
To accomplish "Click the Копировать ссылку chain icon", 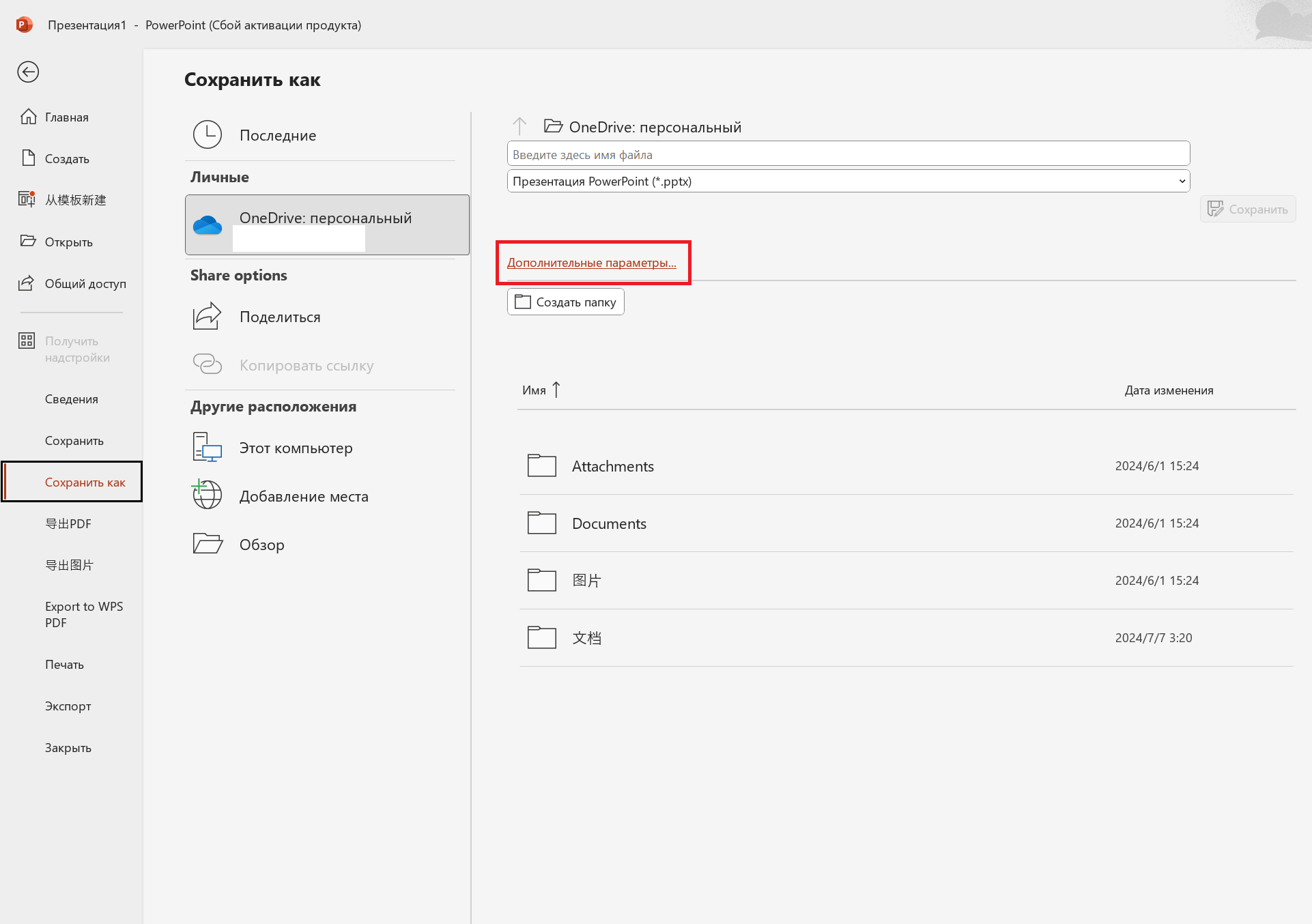I will point(208,364).
